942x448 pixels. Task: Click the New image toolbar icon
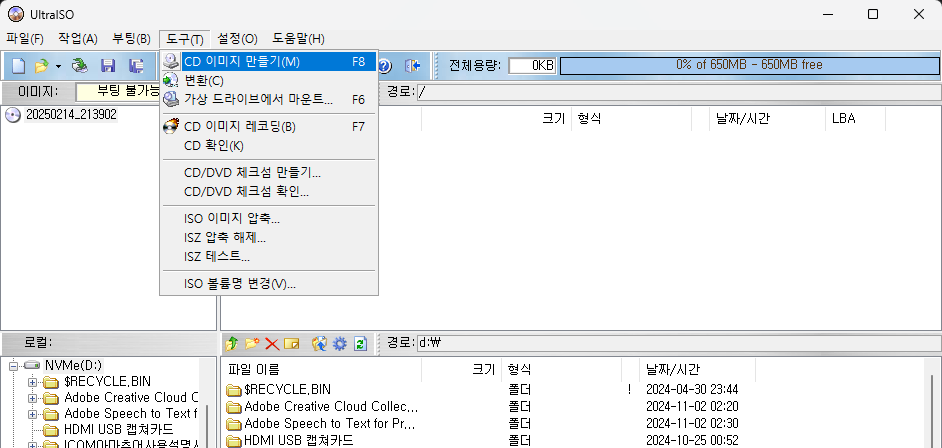point(17,66)
